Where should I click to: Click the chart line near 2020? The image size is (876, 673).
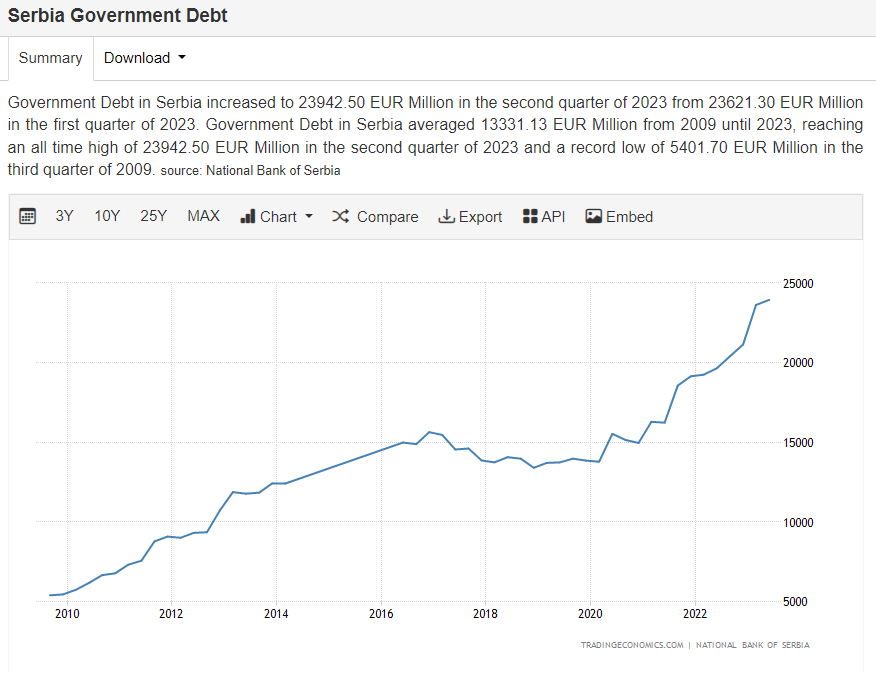pos(598,461)
